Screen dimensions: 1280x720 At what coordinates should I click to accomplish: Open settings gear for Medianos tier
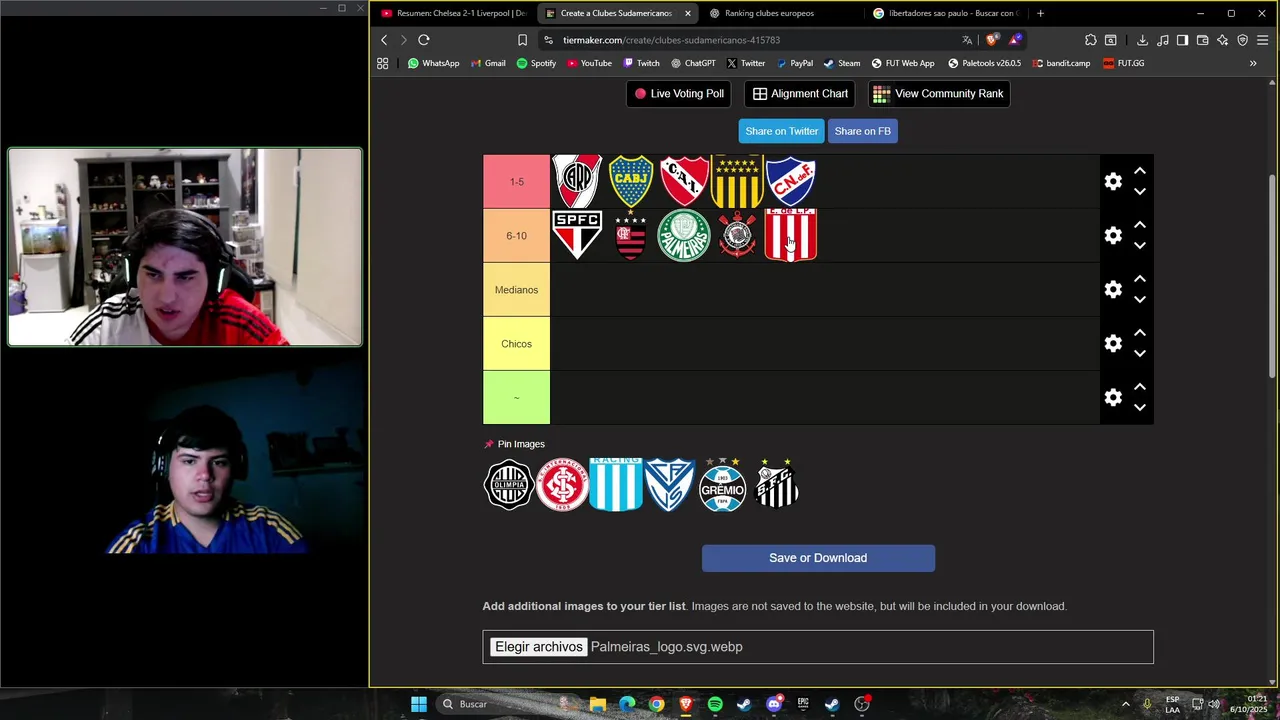pyautogui.click(x=1113, y=289)
